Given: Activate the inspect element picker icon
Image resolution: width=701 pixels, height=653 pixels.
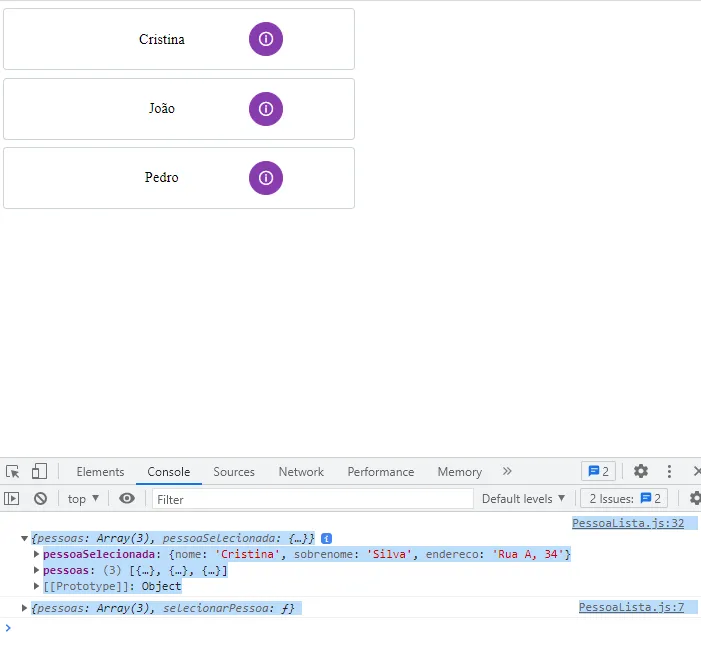Looking at the screenshot, I should [x=13, y=472].
